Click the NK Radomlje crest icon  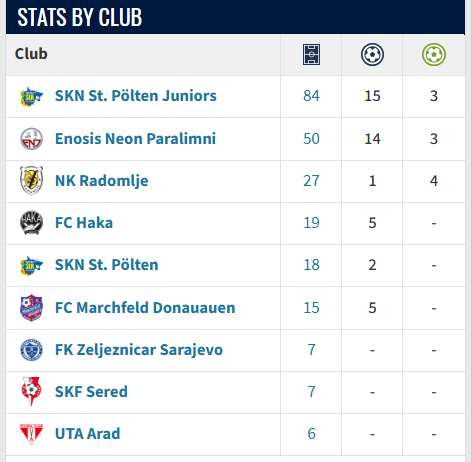(x=31, y=181)
